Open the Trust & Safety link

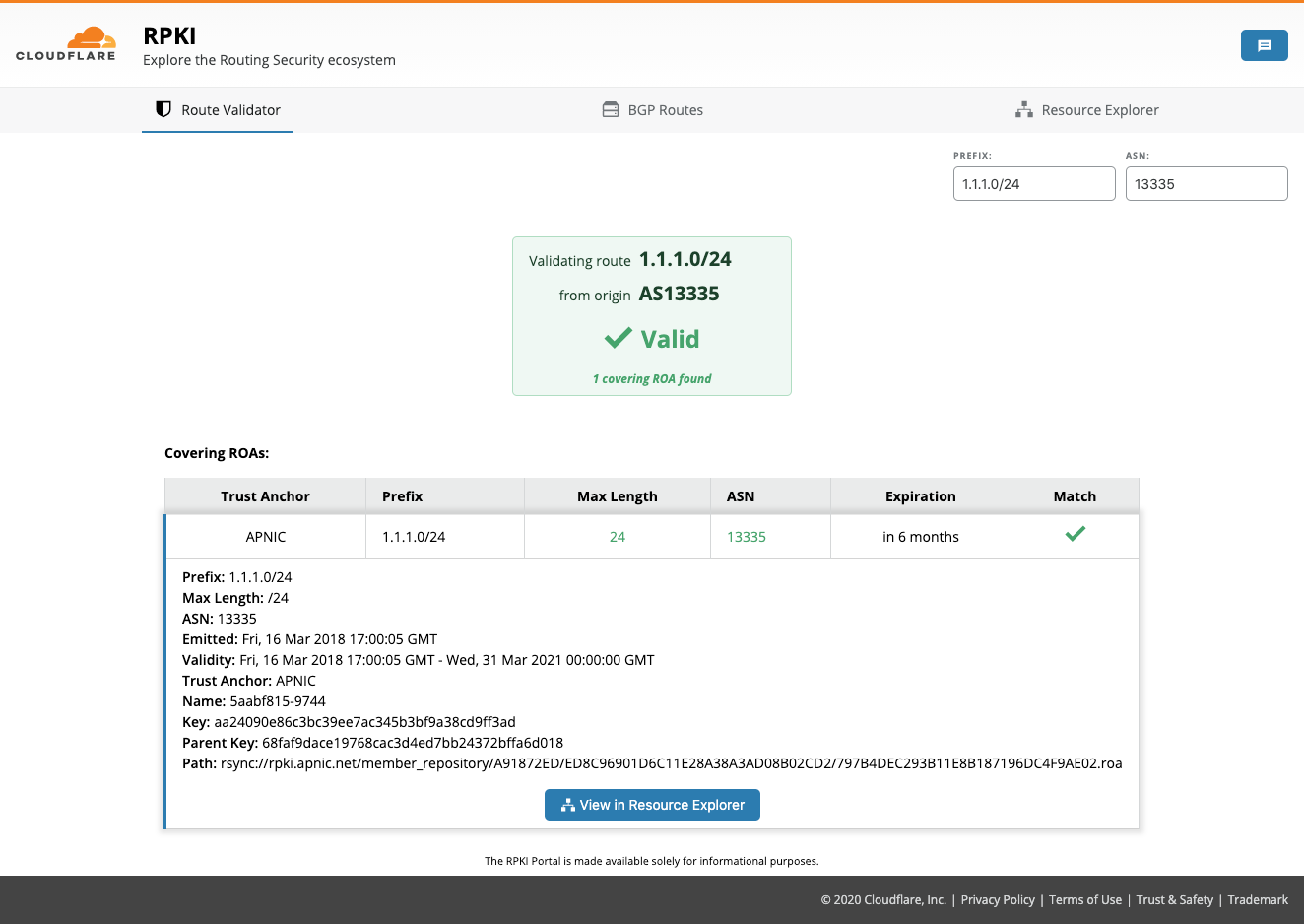click(x=1174, y=900)
